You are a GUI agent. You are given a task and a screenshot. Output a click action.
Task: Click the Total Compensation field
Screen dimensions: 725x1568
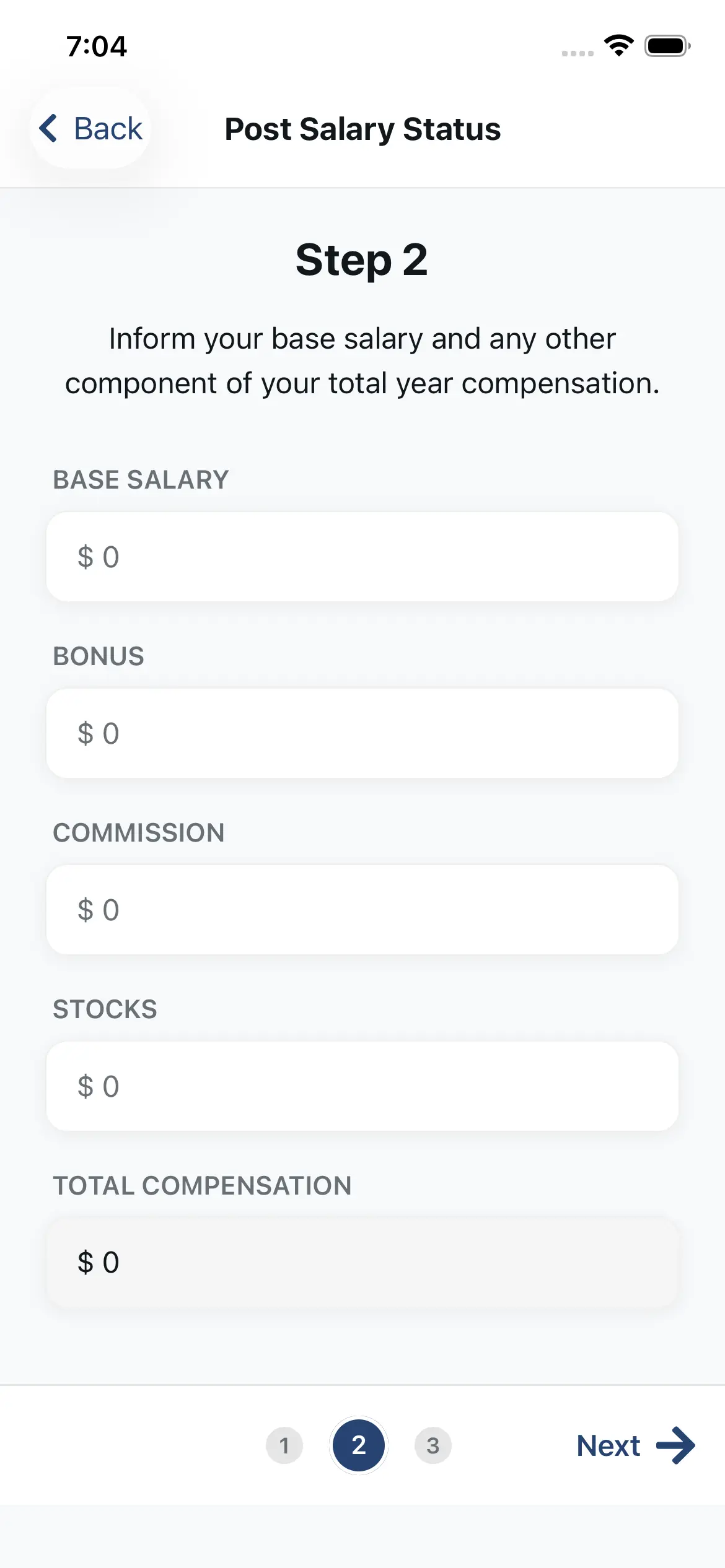pos(362,1263)
